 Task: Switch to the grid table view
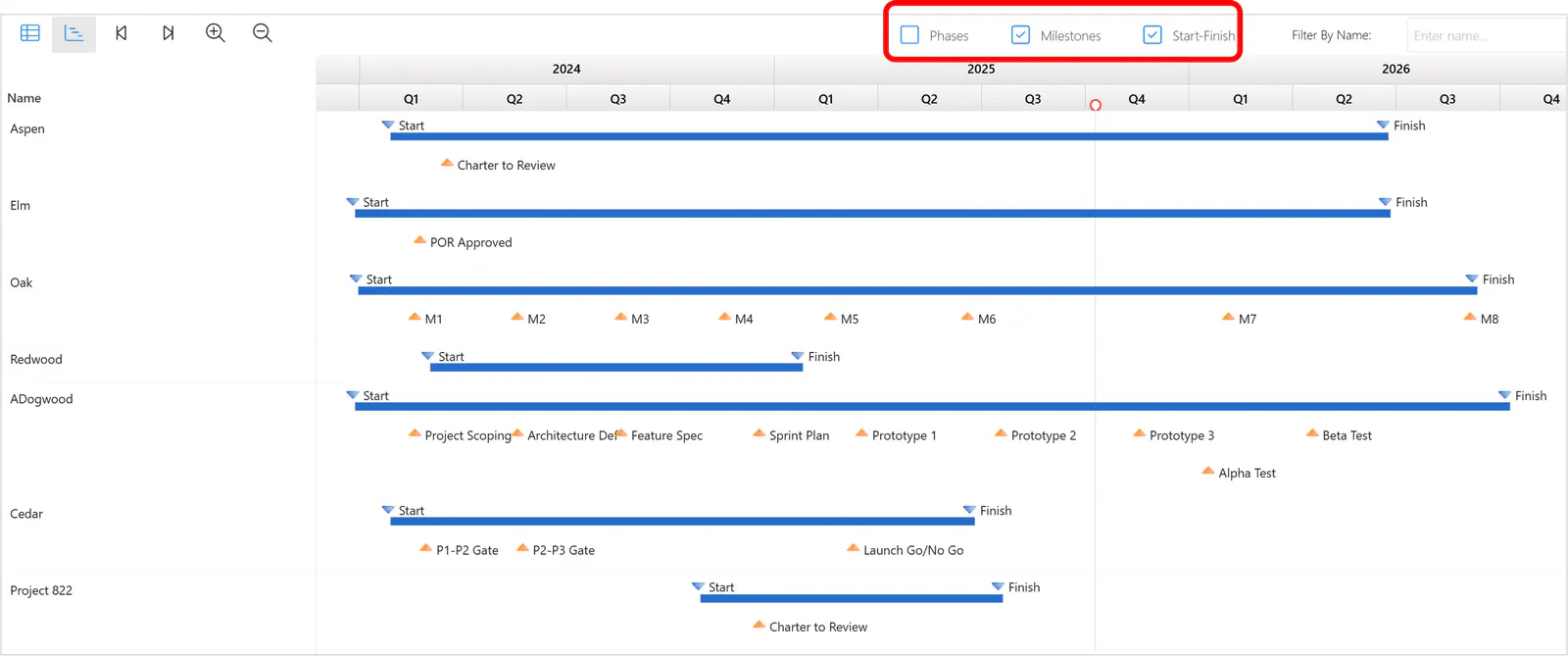[x=30, y=33]
